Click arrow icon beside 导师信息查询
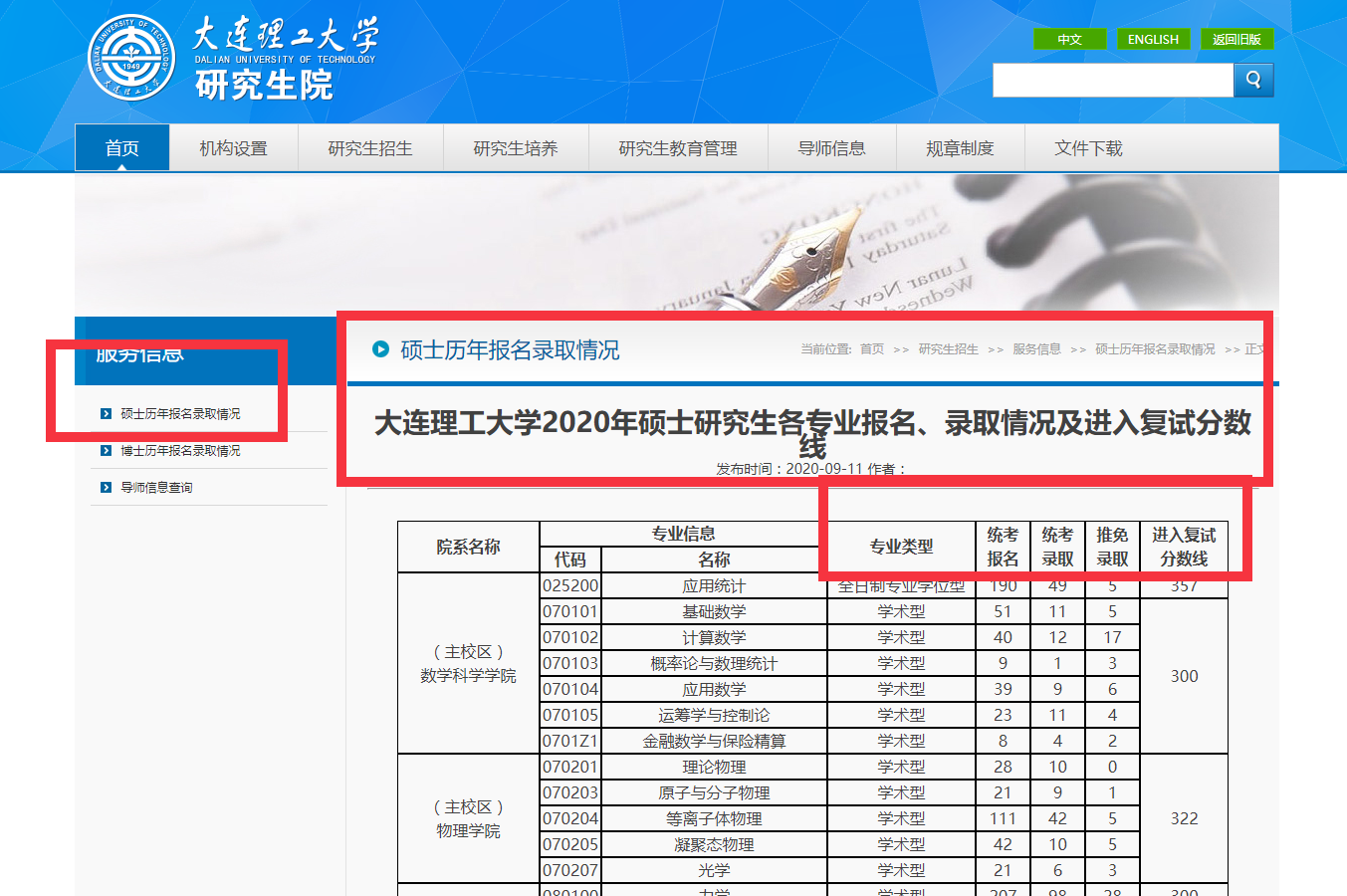 click(106, 488)
